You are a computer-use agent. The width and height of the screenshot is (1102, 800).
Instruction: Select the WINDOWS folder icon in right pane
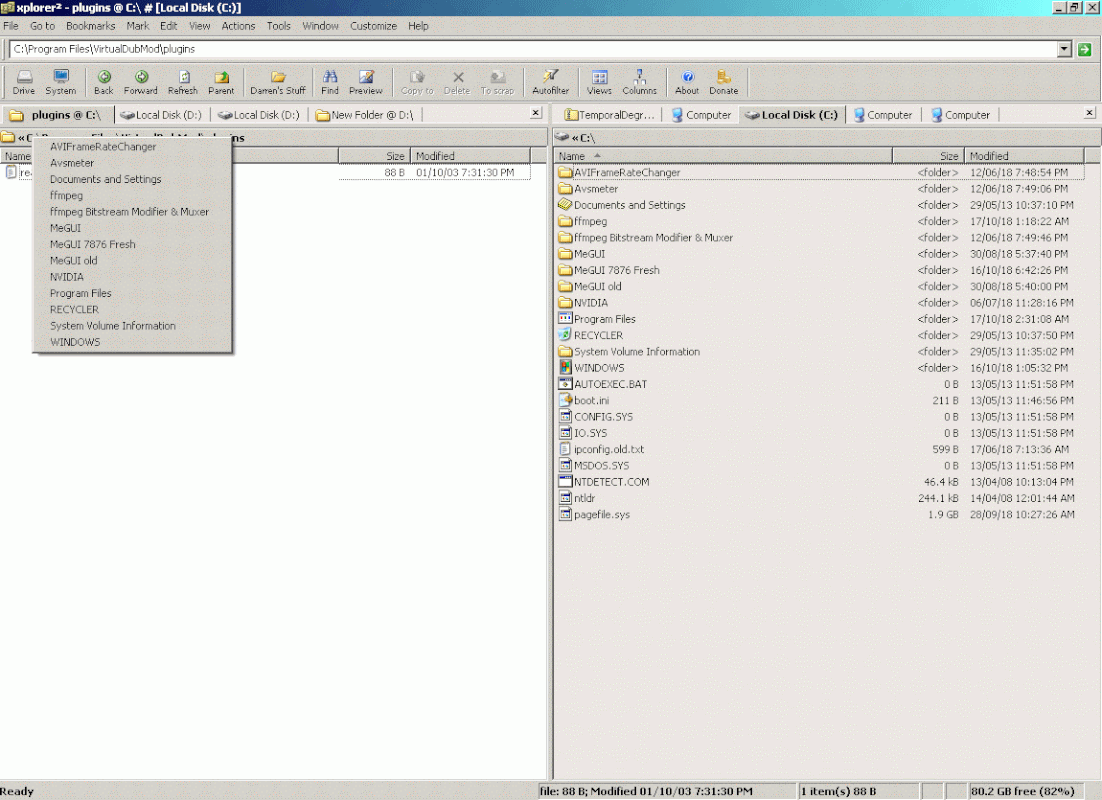click(565, 368)
